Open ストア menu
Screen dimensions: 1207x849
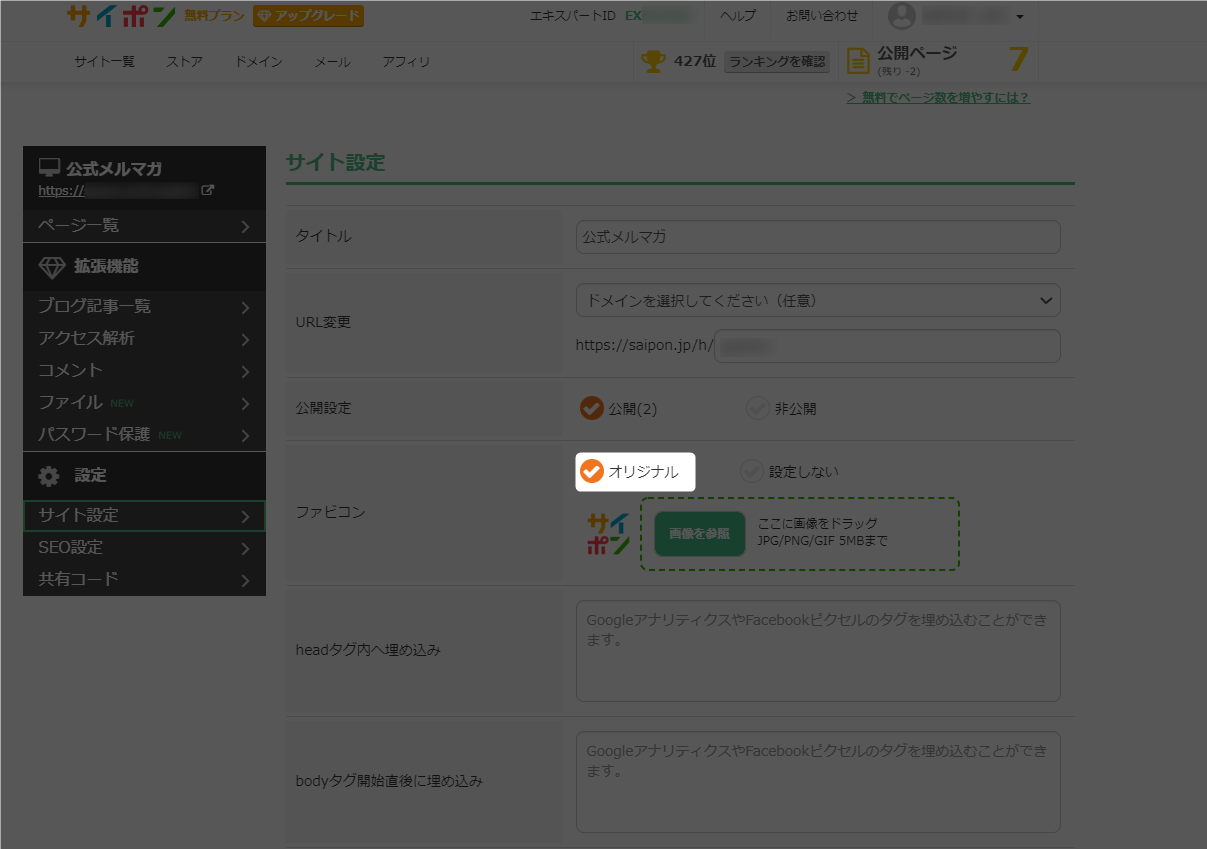pos(184,62)
